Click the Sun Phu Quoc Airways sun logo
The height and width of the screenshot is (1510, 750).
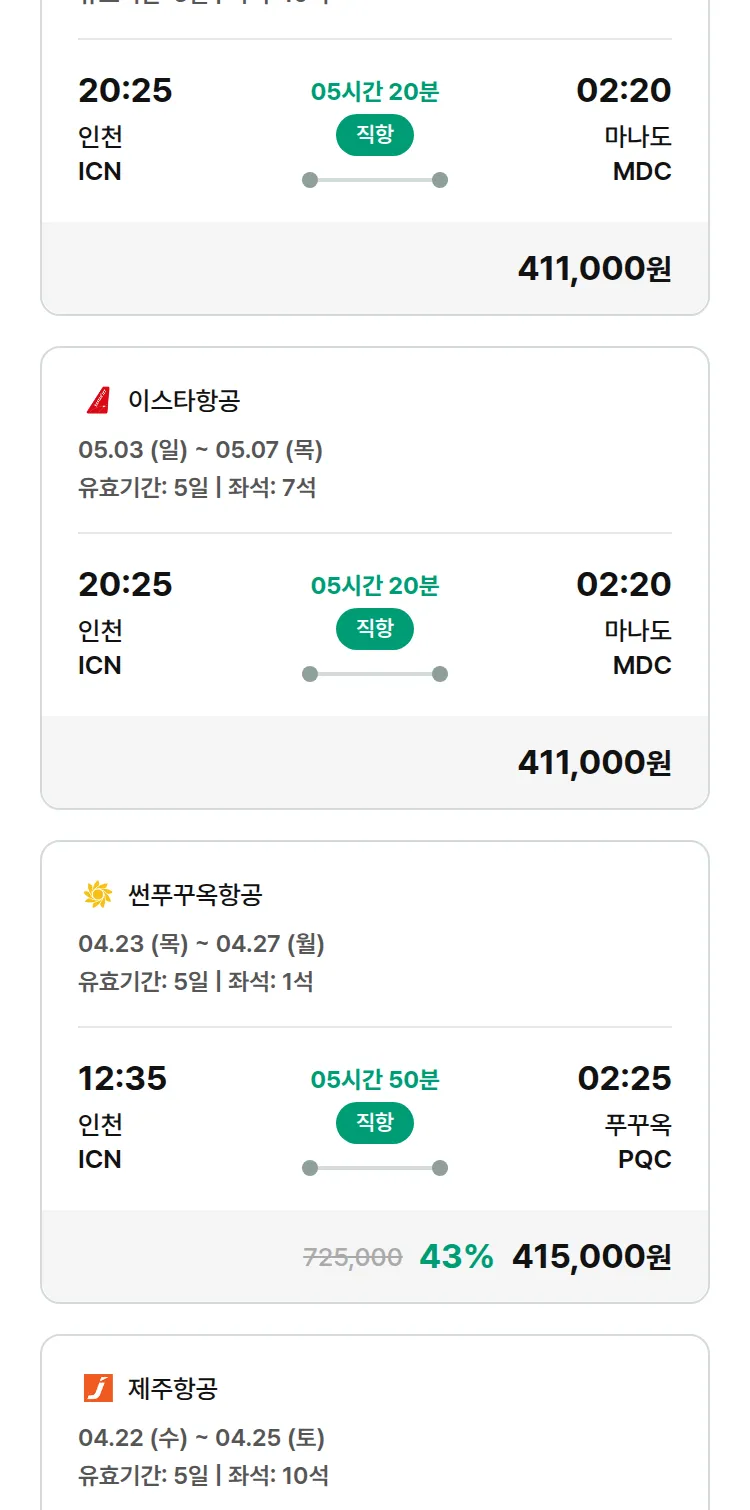click(x=98, y=895)
